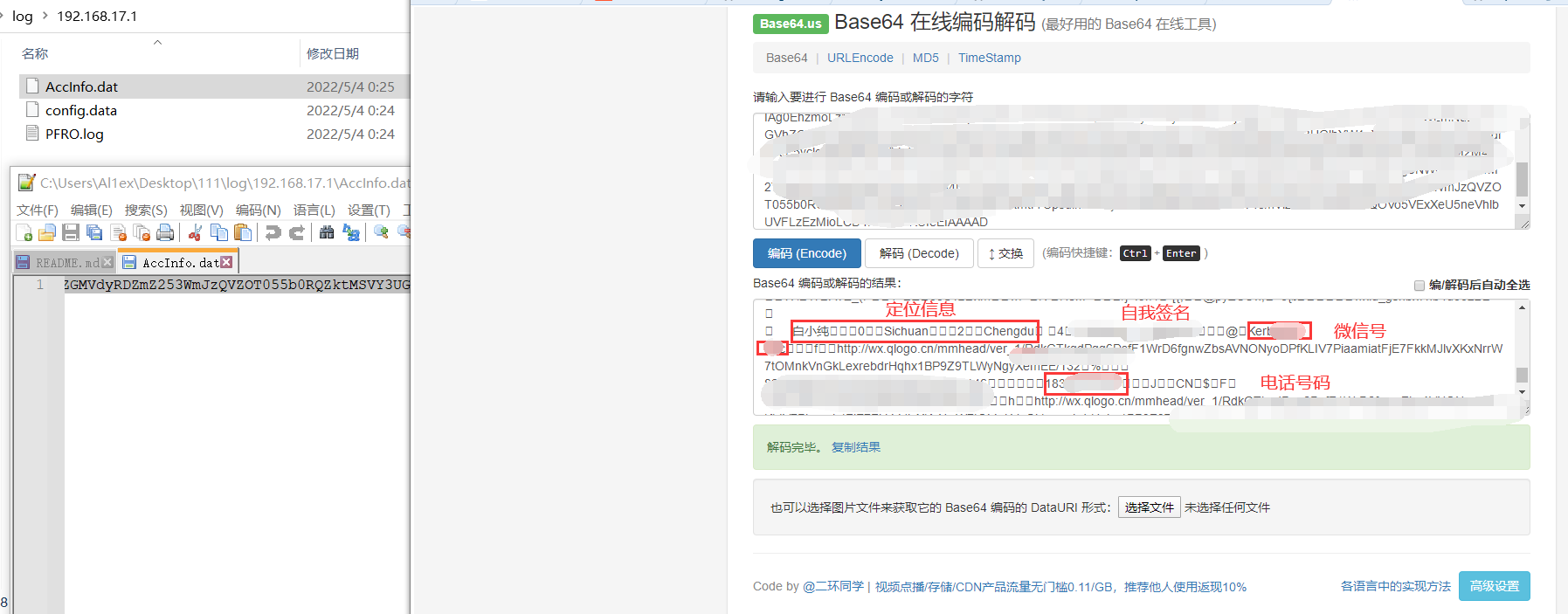Click the Undo arrow icon in Notepad++
The height and width of the screenshot is (614, 1568).
[273, 232]
